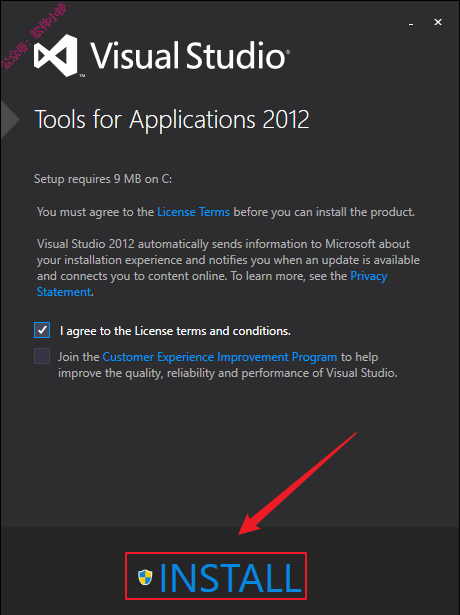Close the Visual Studio setup dialog

pos(438,22)
